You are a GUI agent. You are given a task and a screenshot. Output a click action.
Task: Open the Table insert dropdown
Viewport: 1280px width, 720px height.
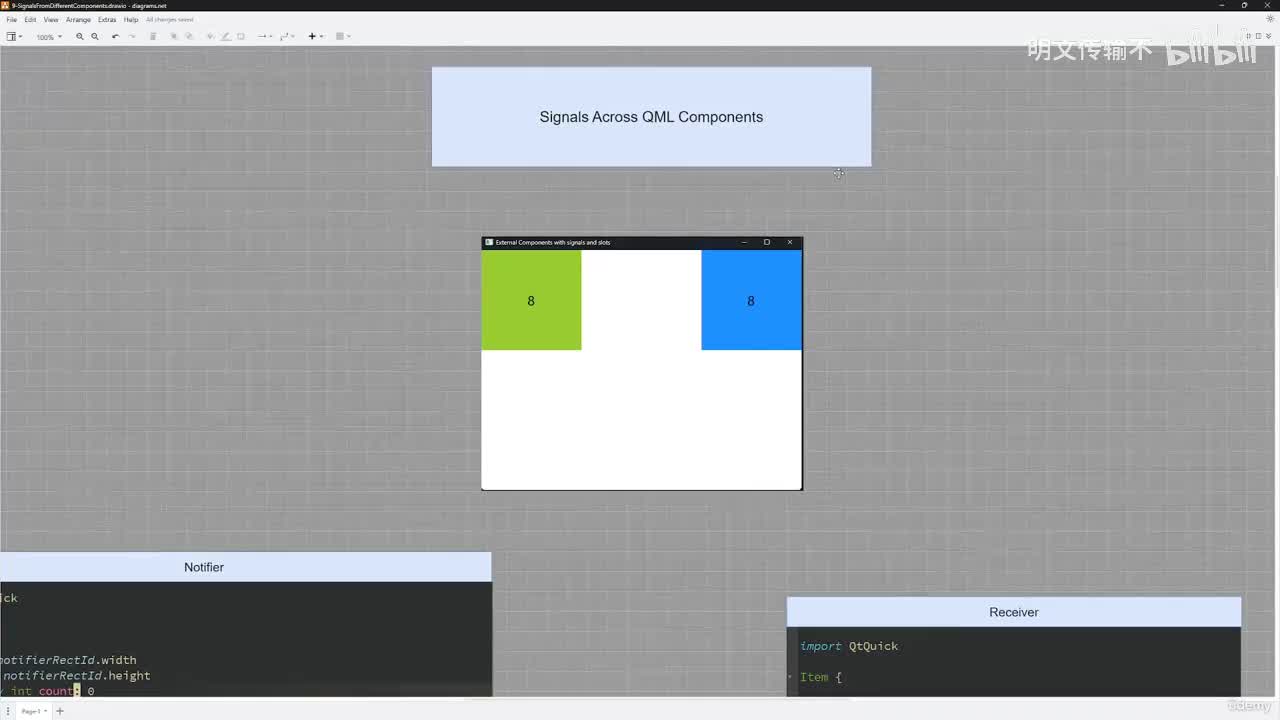[x=342, y=37]
